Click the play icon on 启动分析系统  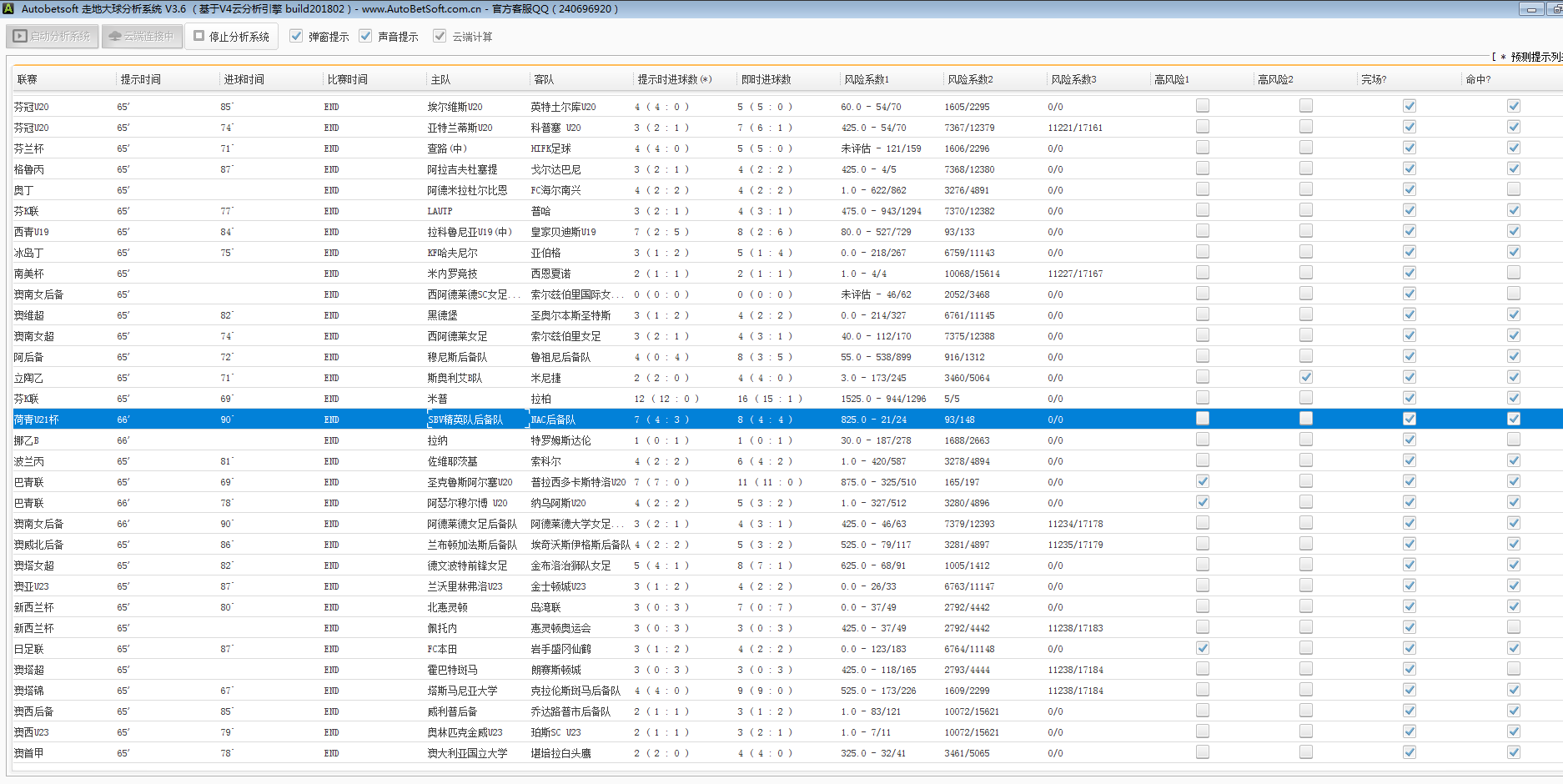[20, 37]
